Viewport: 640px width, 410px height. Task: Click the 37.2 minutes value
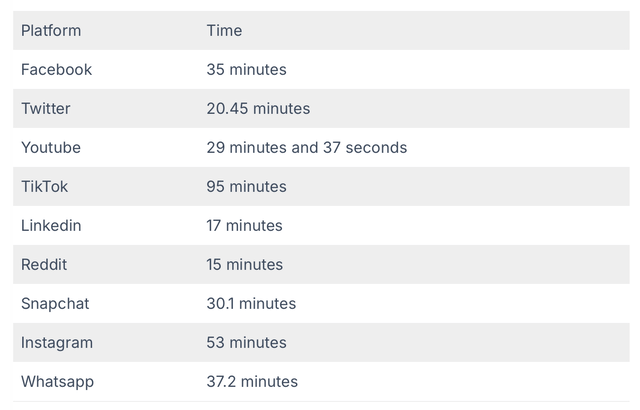point(252,382)
